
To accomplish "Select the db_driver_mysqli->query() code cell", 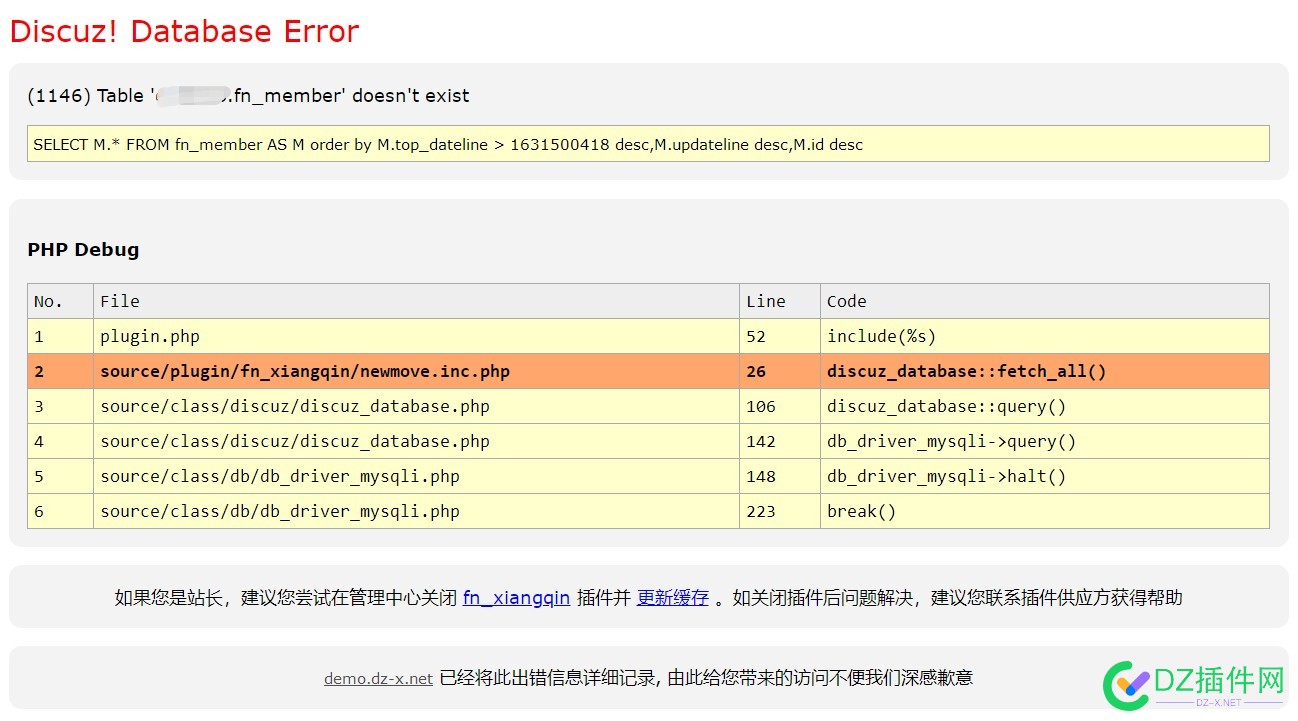I will click(1045, 441).
